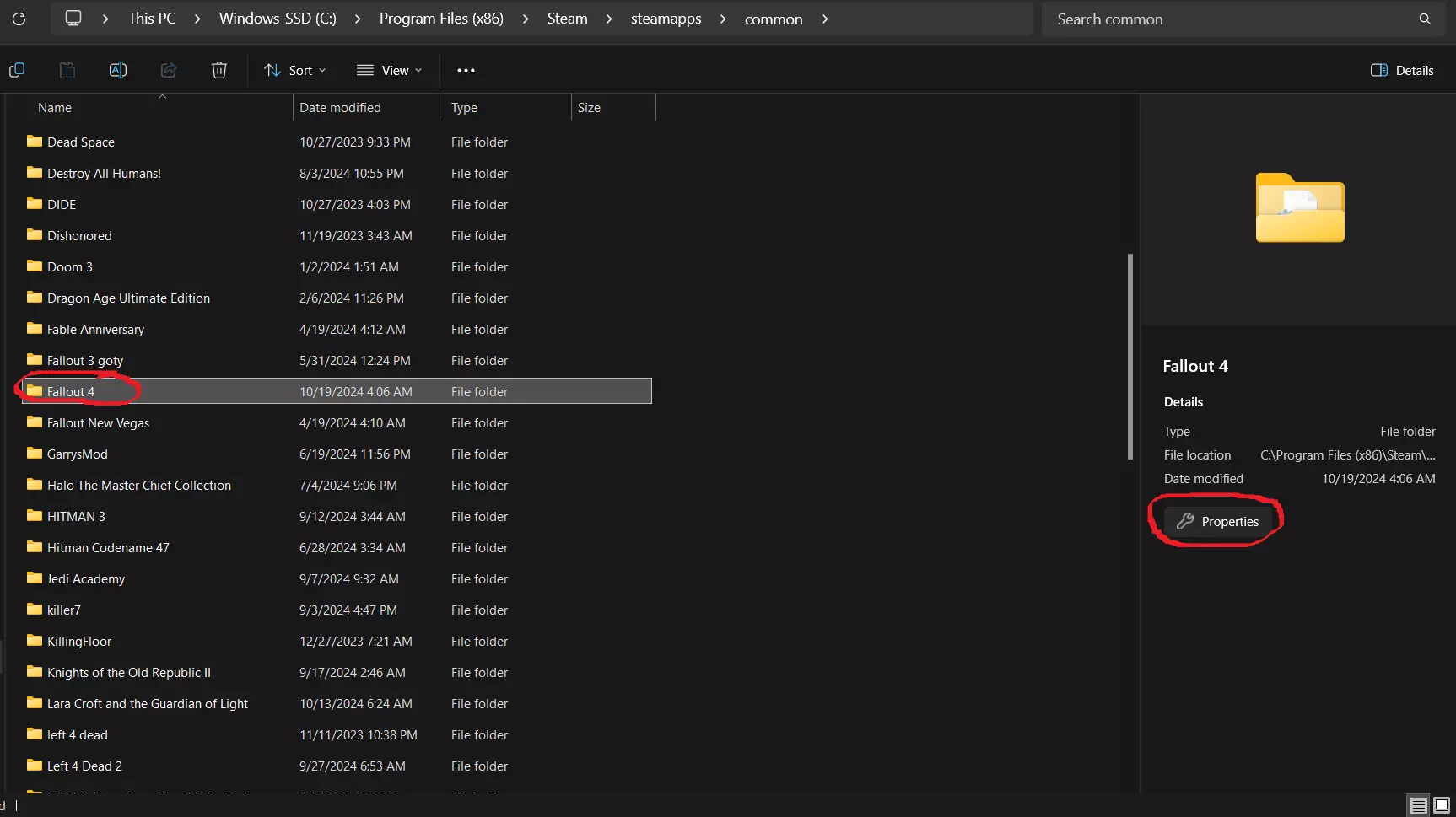Click the Rename icon in toolbar
This screenshot has width=1456, height=817.
(118, 70)
